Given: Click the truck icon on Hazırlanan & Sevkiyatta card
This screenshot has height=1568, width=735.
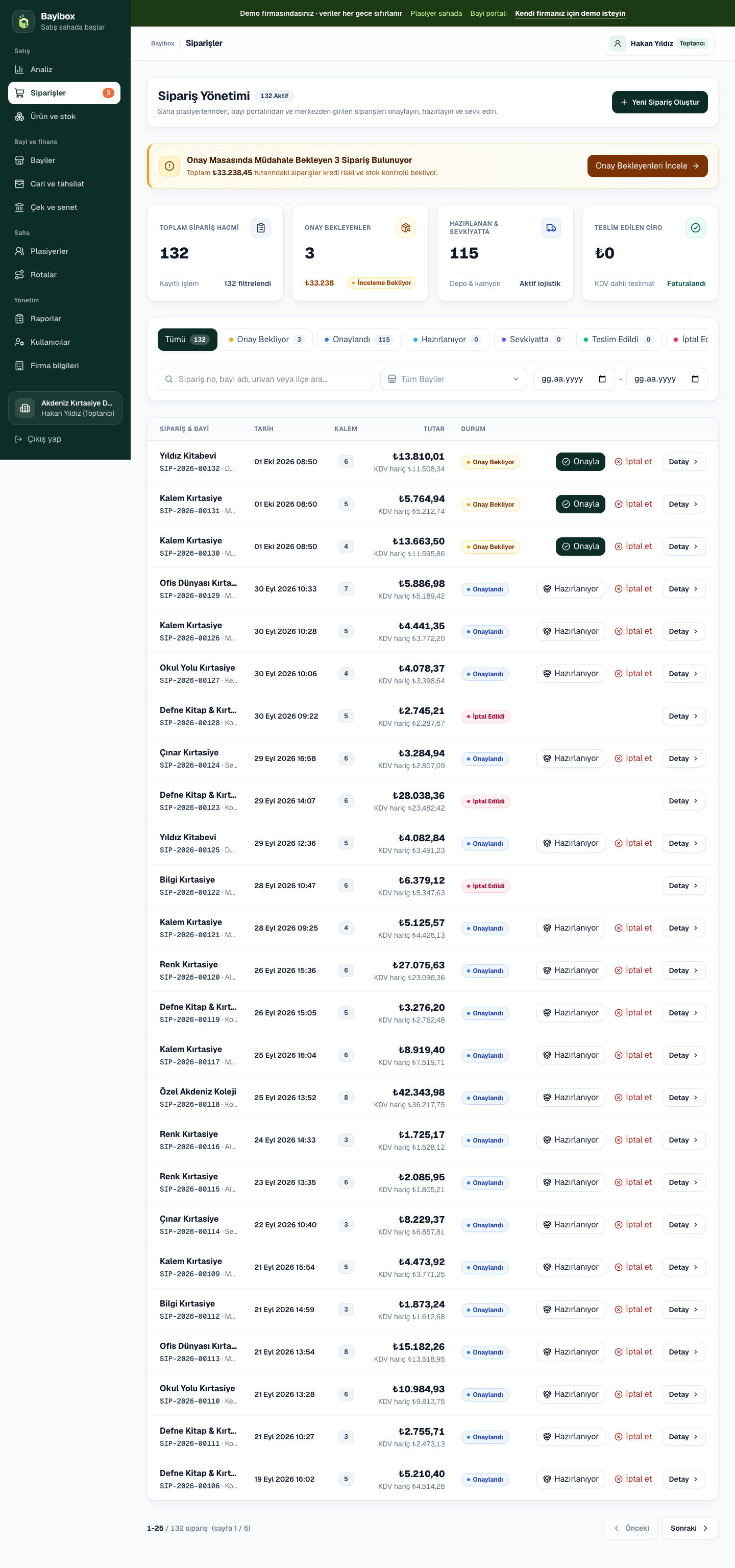Looking at the screenshot, I should point(551,228).
